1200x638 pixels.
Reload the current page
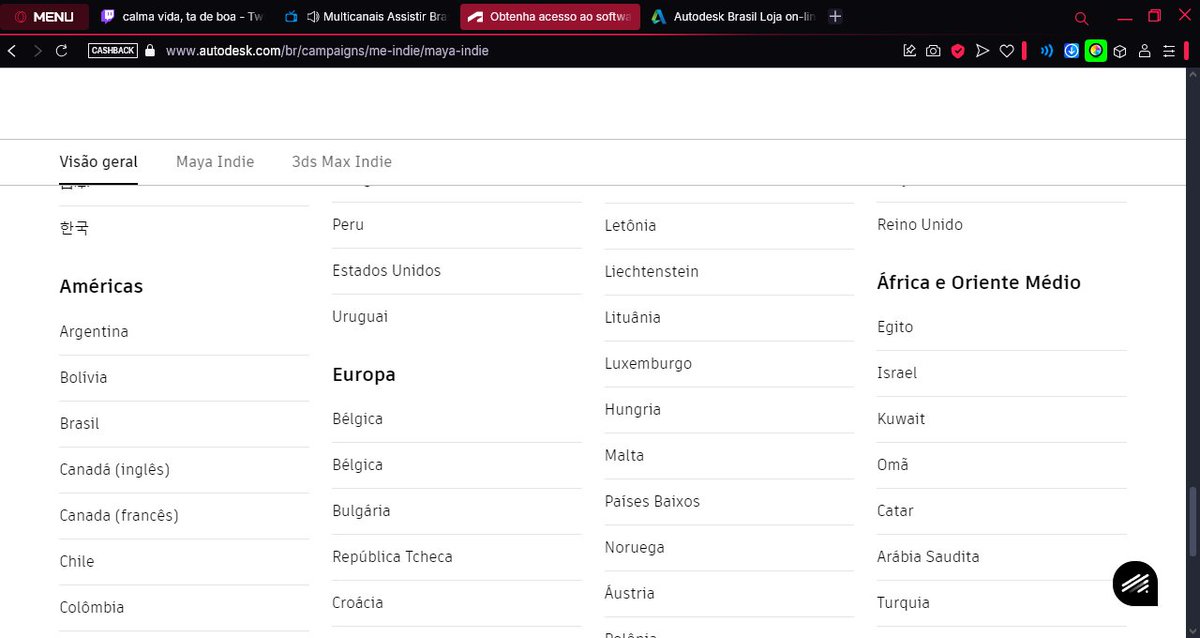coord(62,50)
